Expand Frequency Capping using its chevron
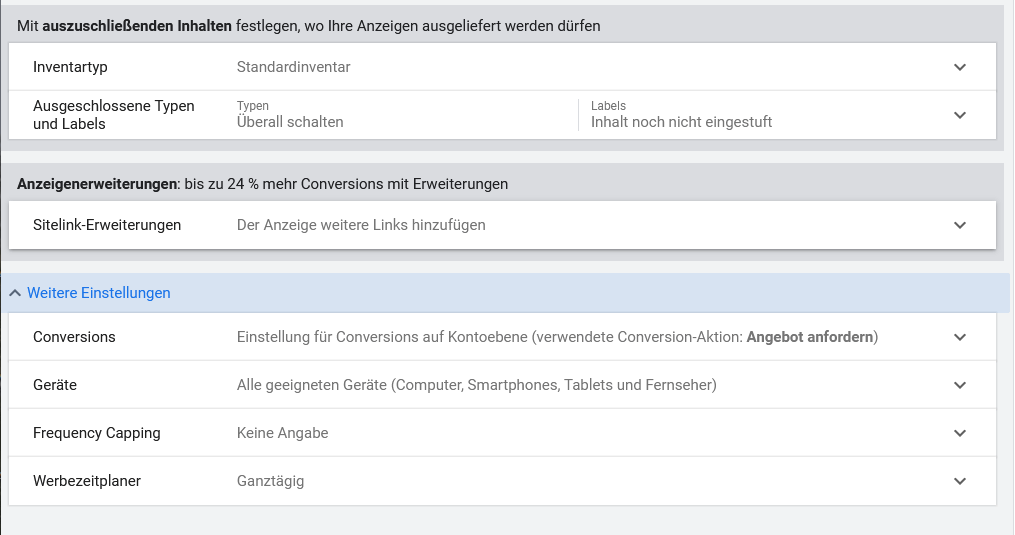Viewport: 1015px width, 535px height. click(960, 433)
